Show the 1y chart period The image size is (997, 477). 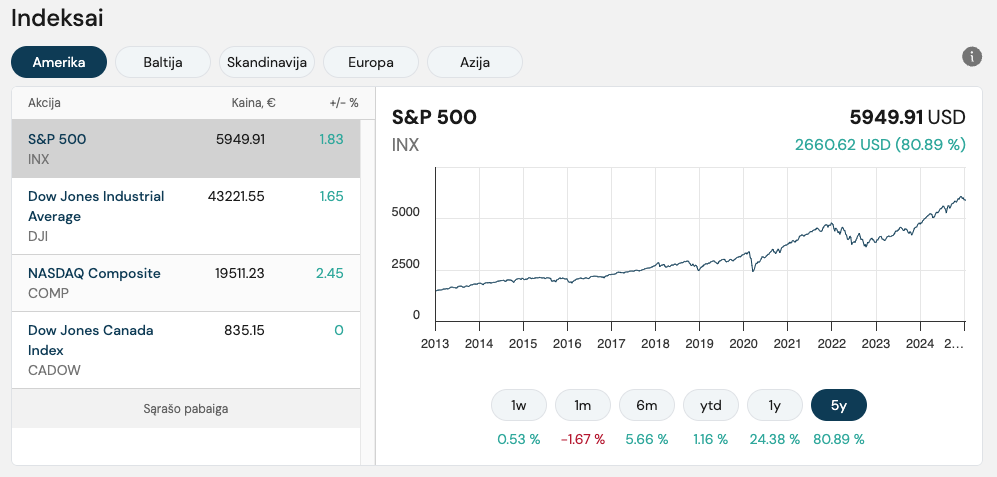click(774, 405)
